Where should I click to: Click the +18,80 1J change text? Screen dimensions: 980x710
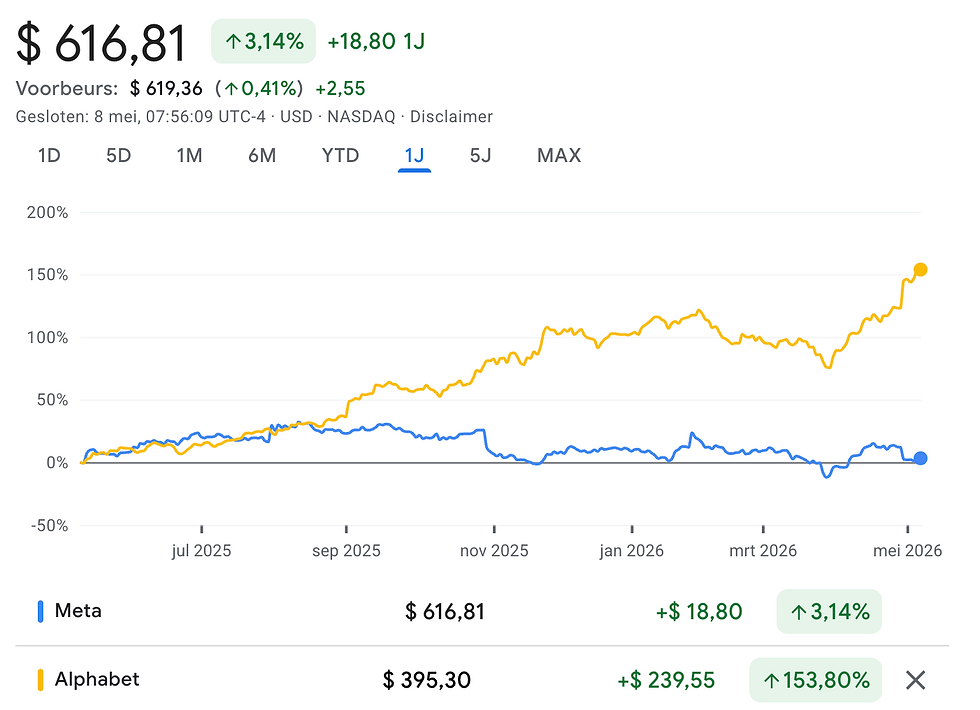[x=376, y=41]
